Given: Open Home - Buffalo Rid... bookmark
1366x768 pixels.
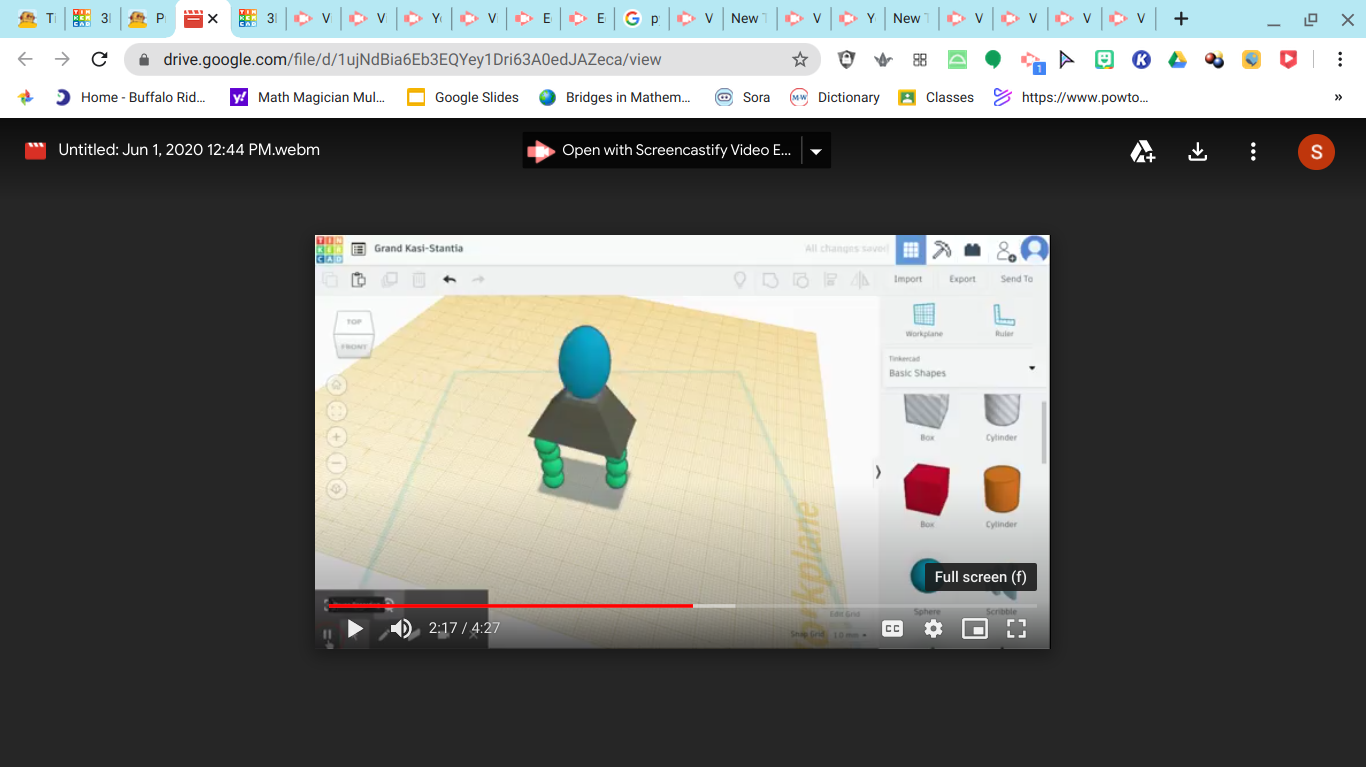Looking at the screenshot, I should point(130,97).
